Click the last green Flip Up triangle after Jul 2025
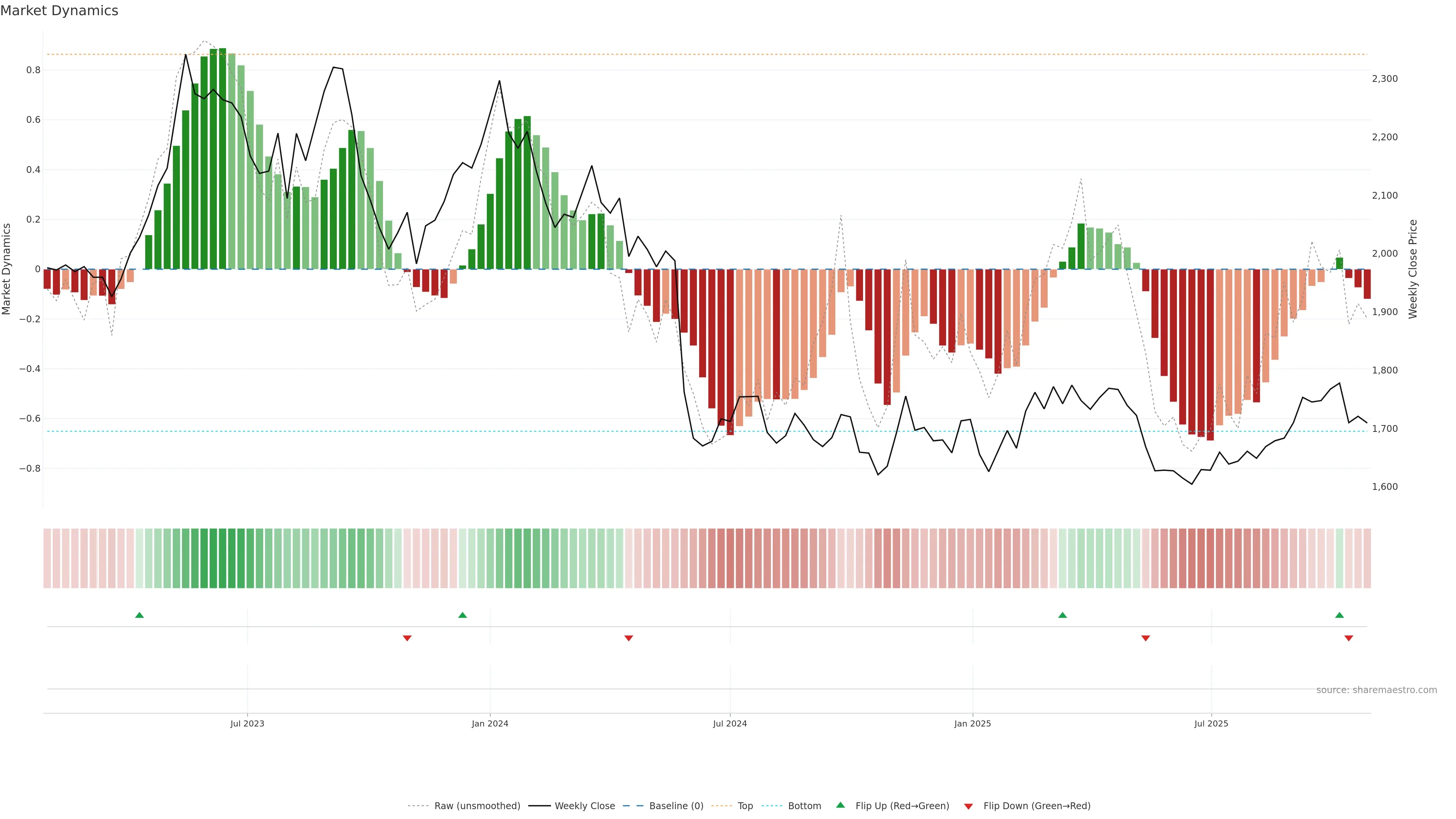This screenshot has height=819, width=1456. [1340, 615]
